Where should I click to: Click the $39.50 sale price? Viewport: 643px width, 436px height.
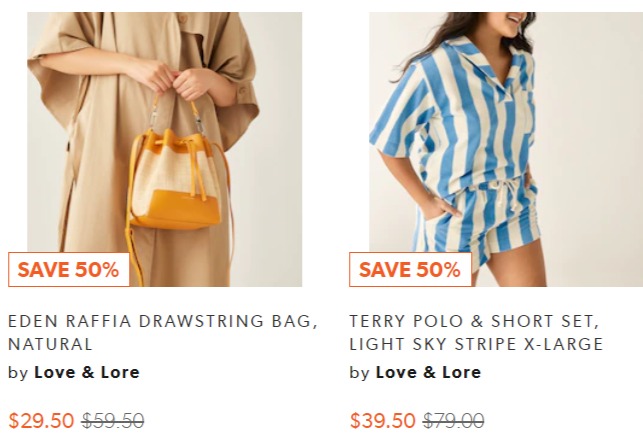tap(383, 420)
